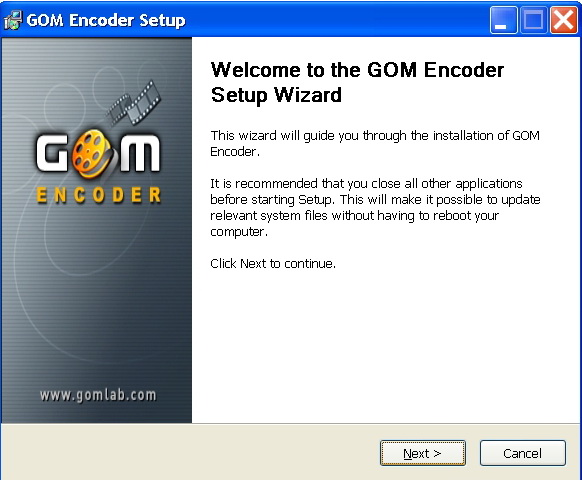Proceed with the Next > button

point(422,453)
